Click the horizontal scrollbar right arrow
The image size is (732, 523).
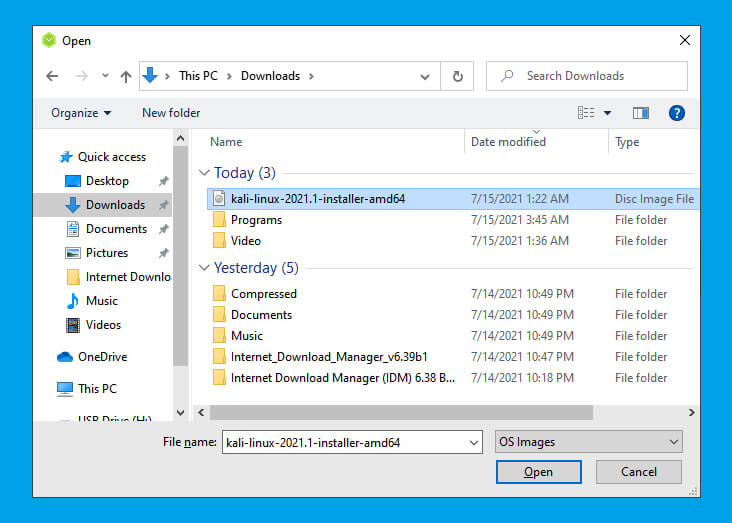691,412
